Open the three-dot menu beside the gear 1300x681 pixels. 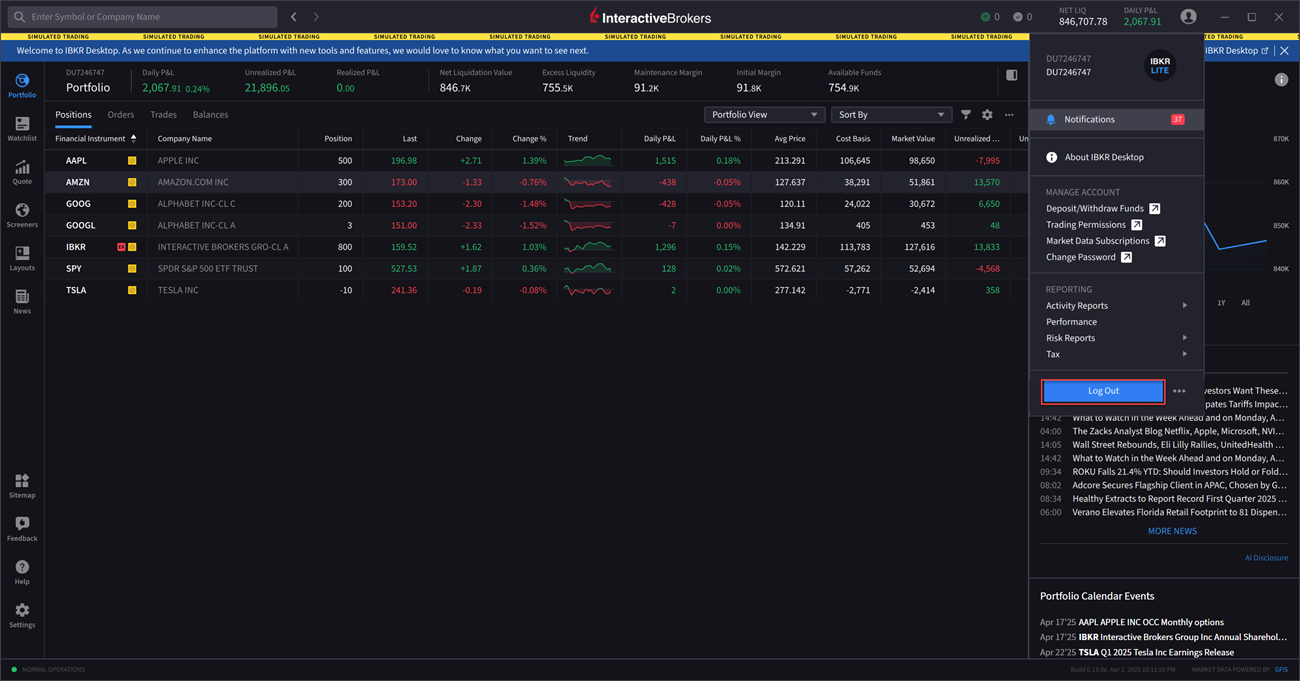1009,115
